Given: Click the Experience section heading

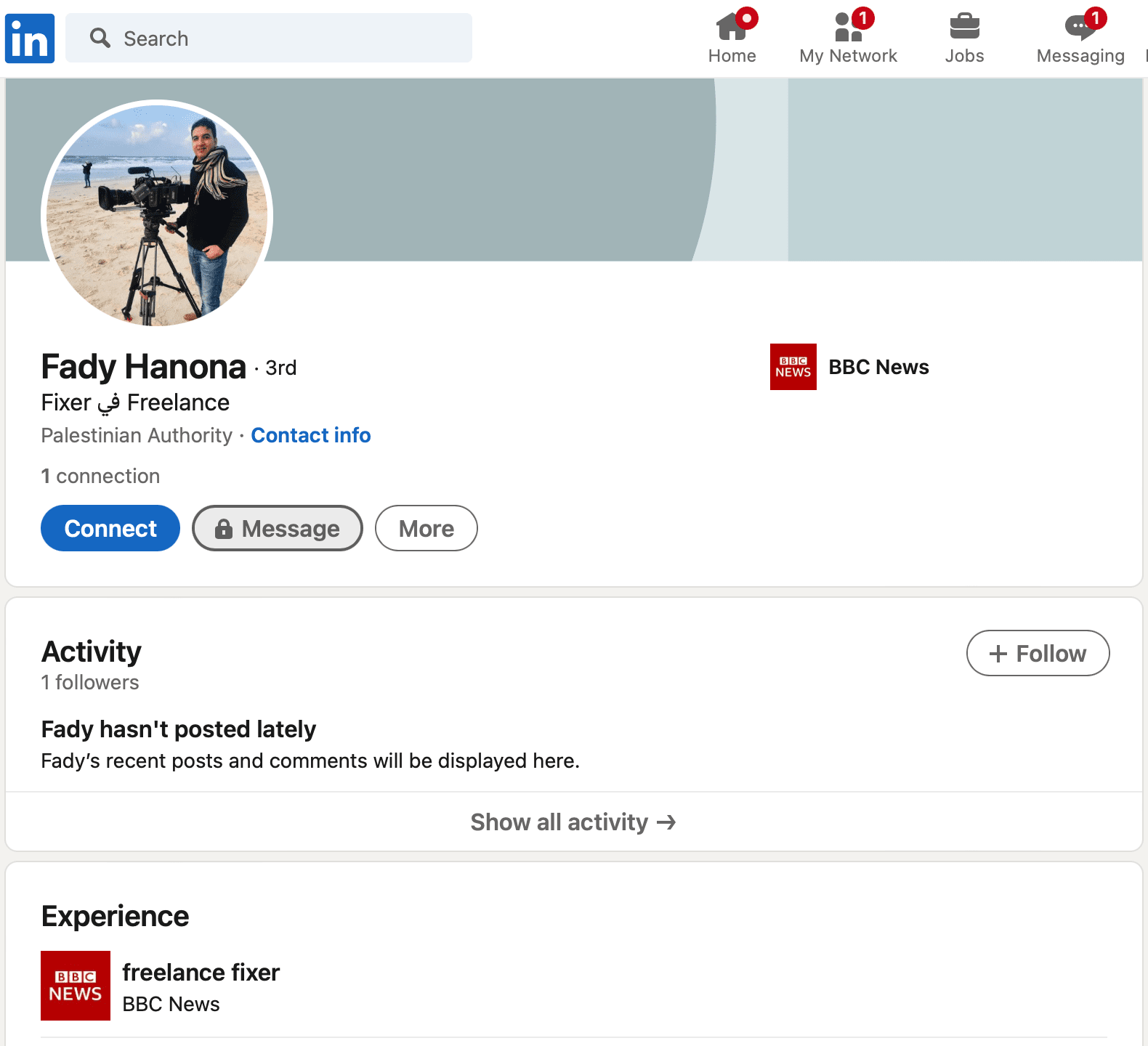Looking at the screenshot, I should point(116,917).
